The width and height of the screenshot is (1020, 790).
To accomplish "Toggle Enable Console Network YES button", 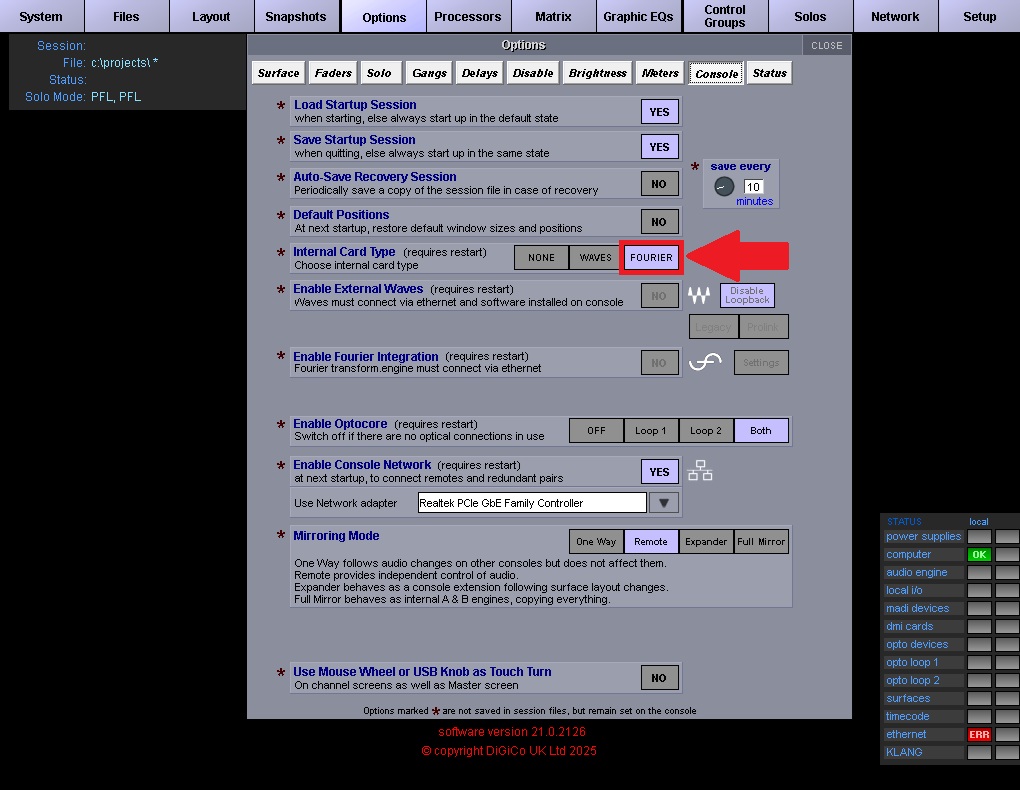I will click(660, 472).
